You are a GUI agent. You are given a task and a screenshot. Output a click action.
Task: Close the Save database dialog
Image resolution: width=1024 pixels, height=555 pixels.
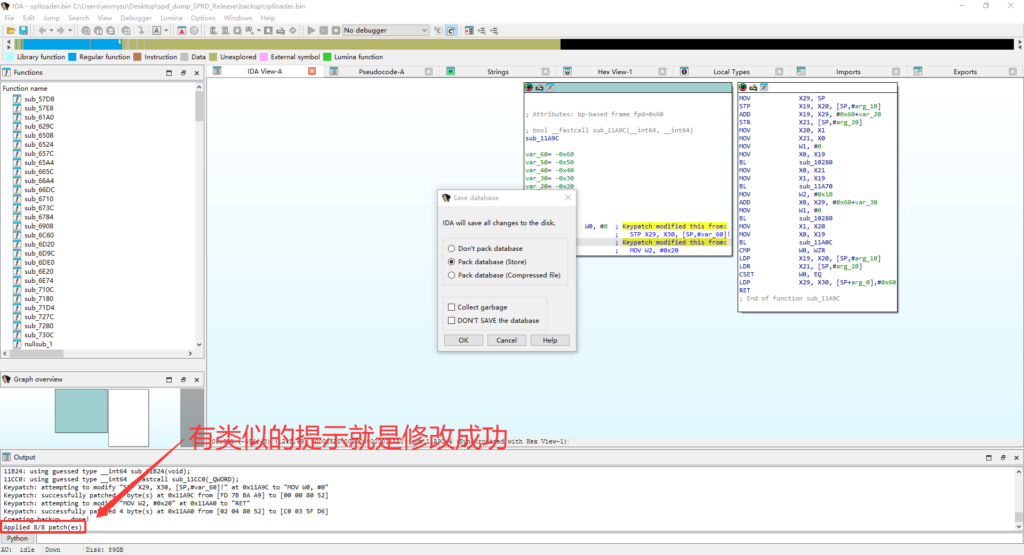(568, 198)
